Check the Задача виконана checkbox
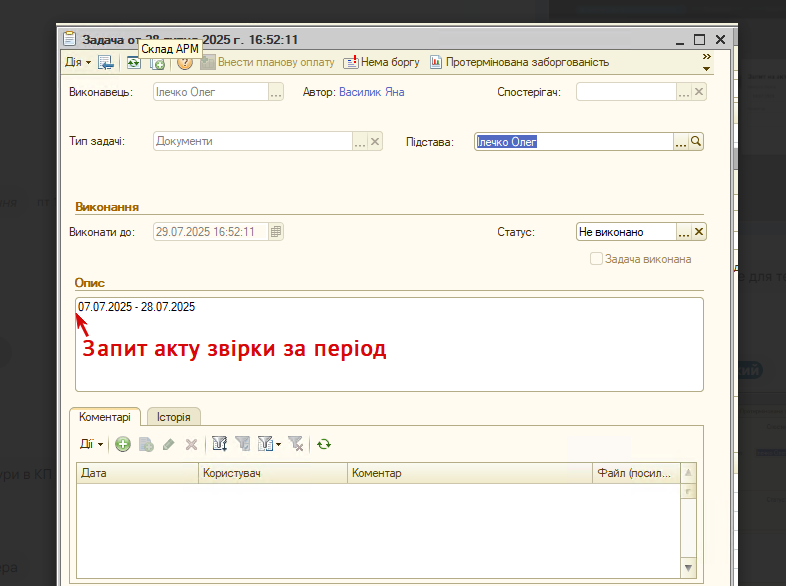 tap(596, 259)
